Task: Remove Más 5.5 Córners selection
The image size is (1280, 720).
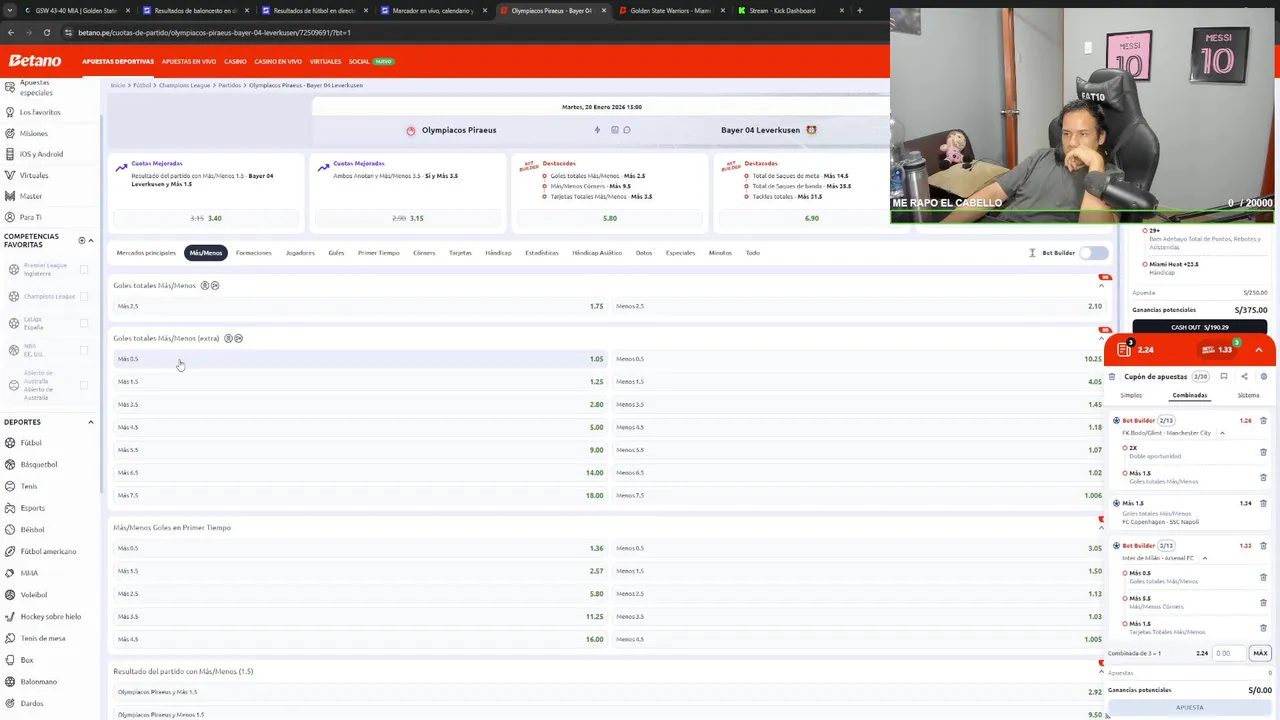Action: pyautogui.click(x=1263, y=602)
